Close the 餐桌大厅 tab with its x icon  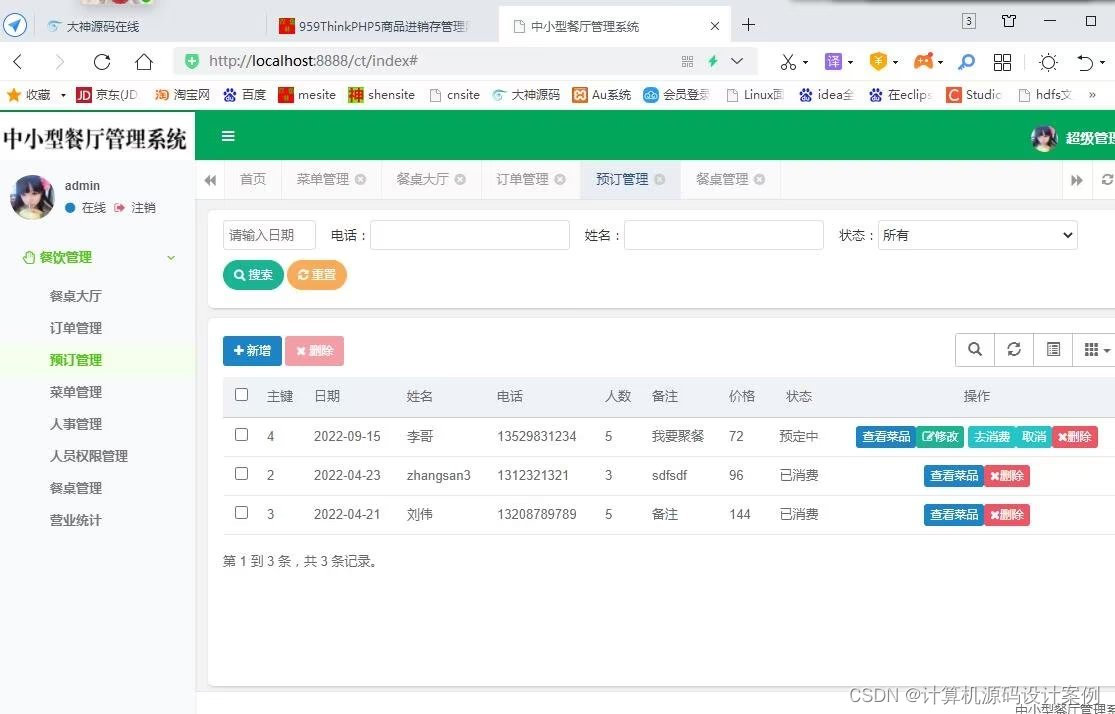pos(460,179)
